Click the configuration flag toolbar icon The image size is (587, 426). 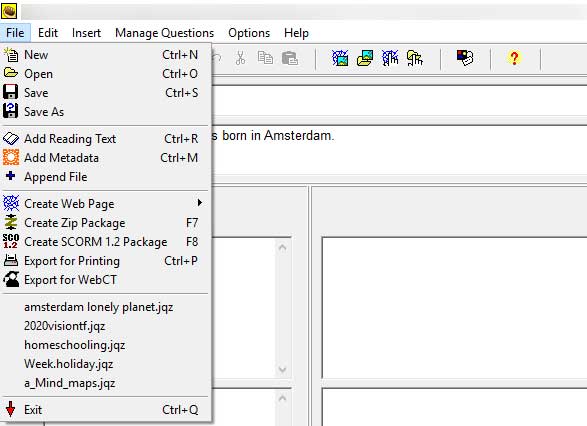tap(465, 58)
